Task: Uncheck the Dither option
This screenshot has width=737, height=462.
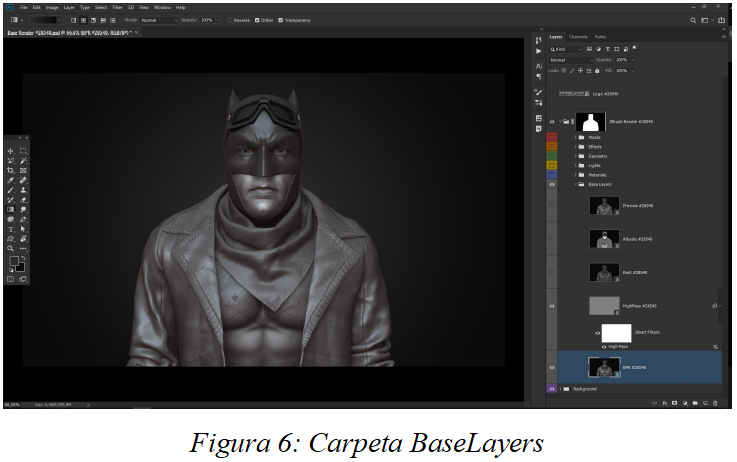Action: coord(257,20)
